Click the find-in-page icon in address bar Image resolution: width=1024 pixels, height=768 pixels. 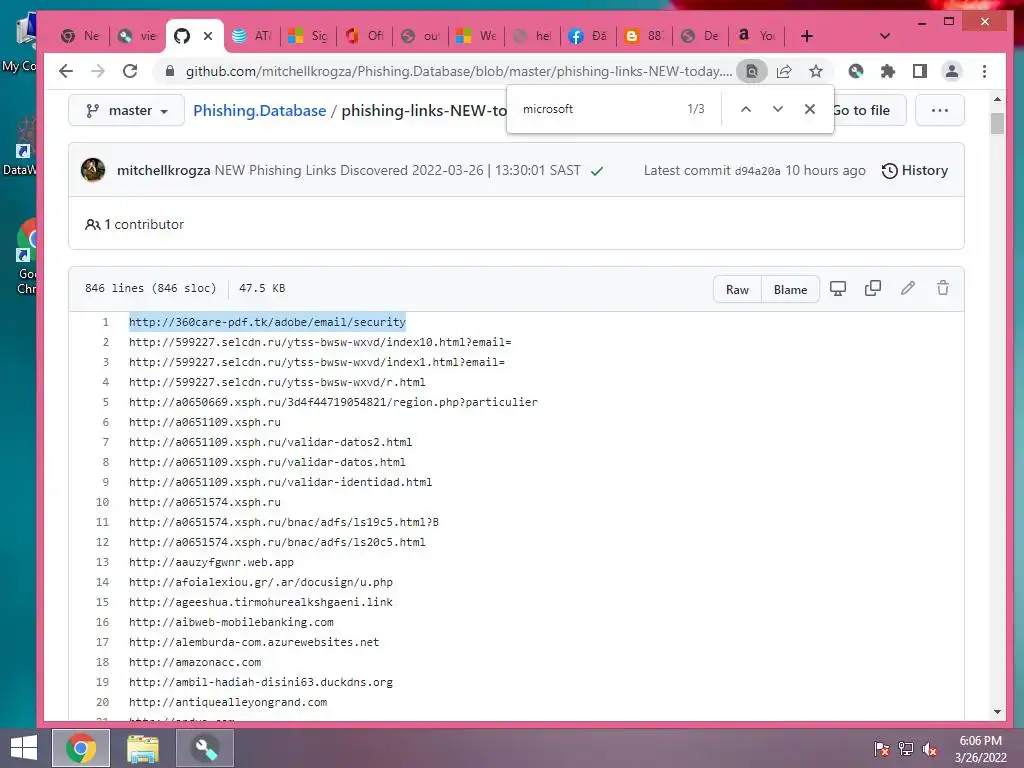pos(752,71)
